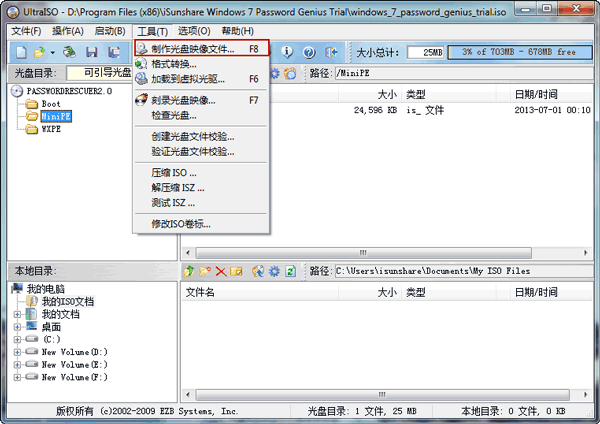The height and width of the screenshot is (424, 600).
Task: Click the Save As toolbar icon
Action: click(113, 52)
